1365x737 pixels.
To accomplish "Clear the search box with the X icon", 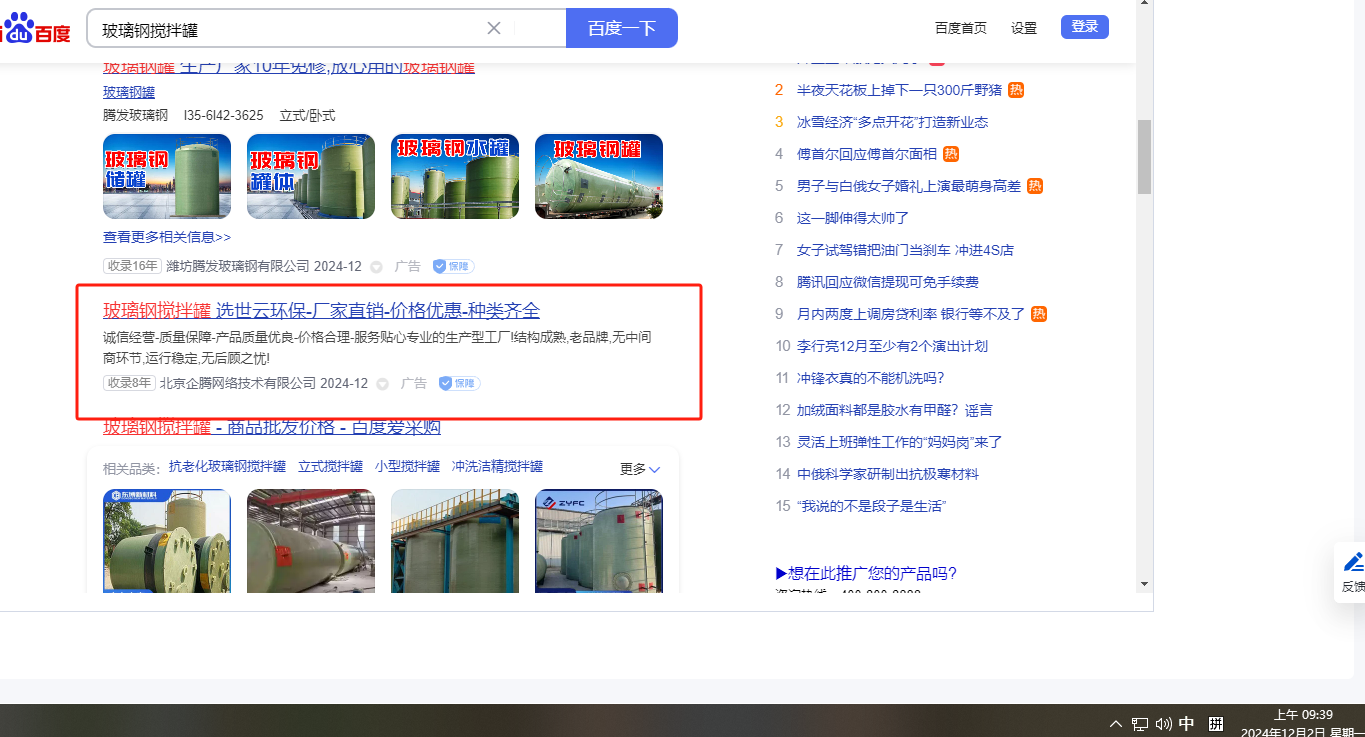I will click(494, 28).
